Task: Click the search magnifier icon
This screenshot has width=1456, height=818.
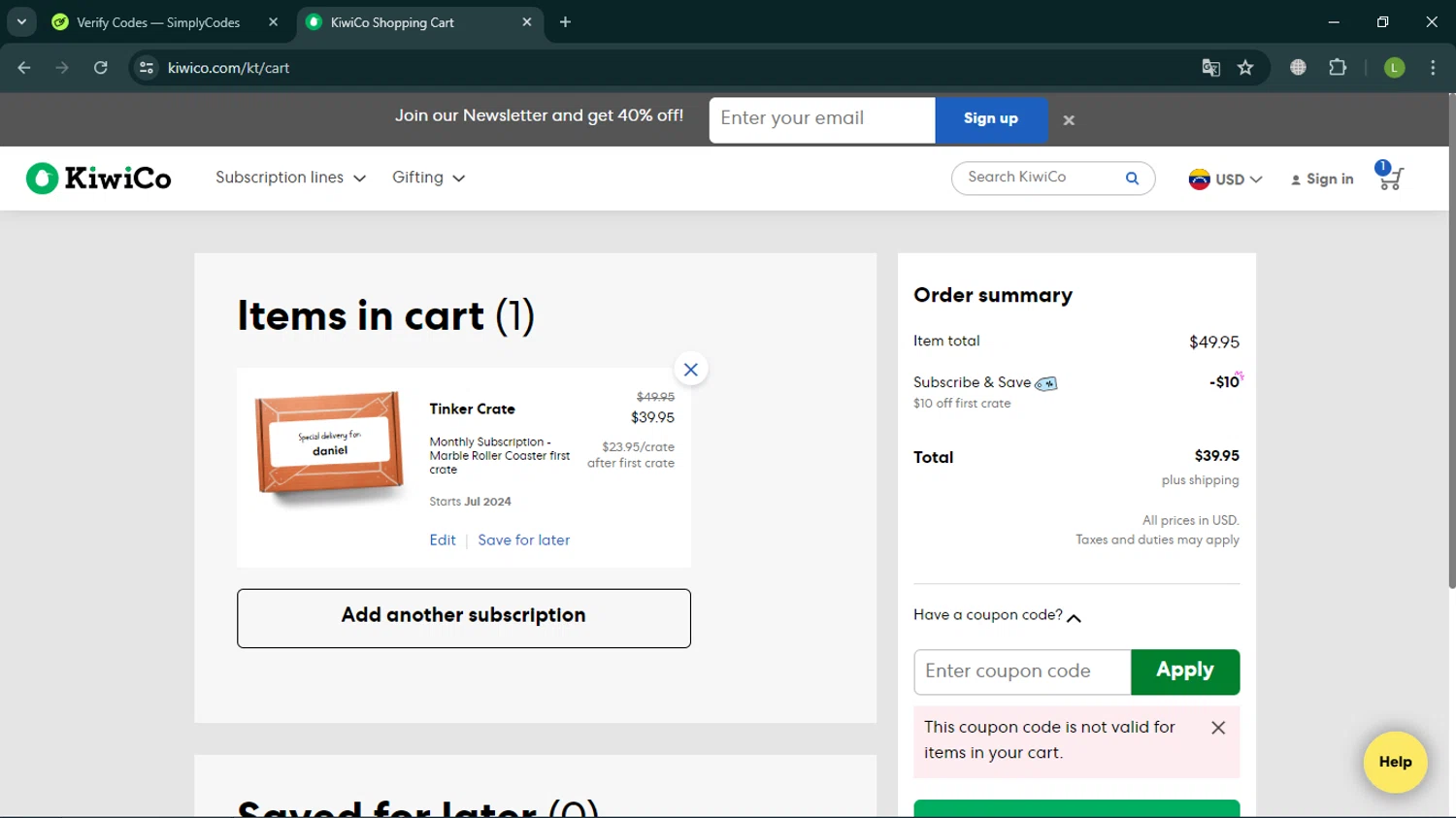Action: click(1132, 178)
